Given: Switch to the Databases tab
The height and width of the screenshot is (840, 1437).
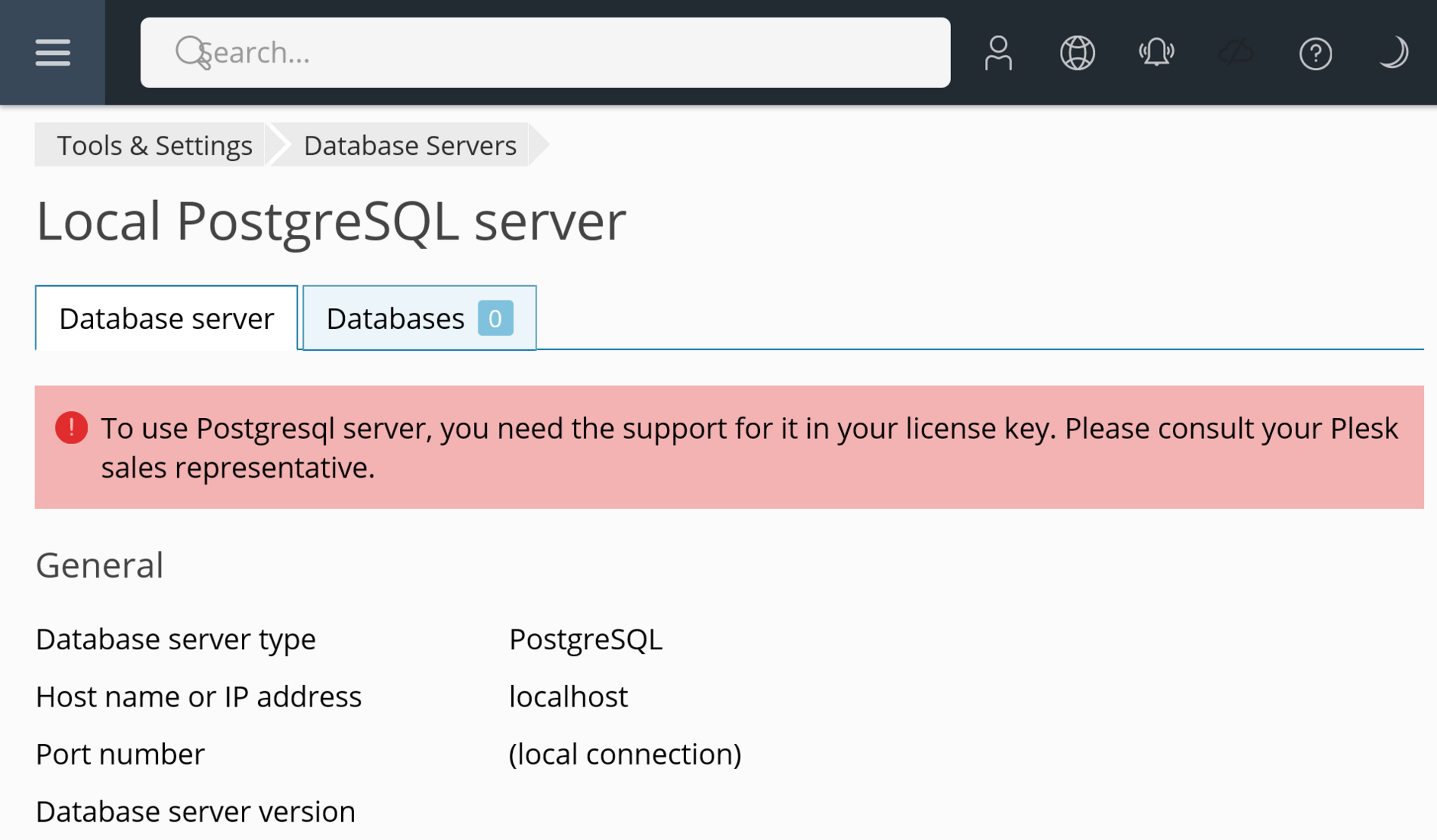Looking at the screenshot, I should click(x=395, y=319).
